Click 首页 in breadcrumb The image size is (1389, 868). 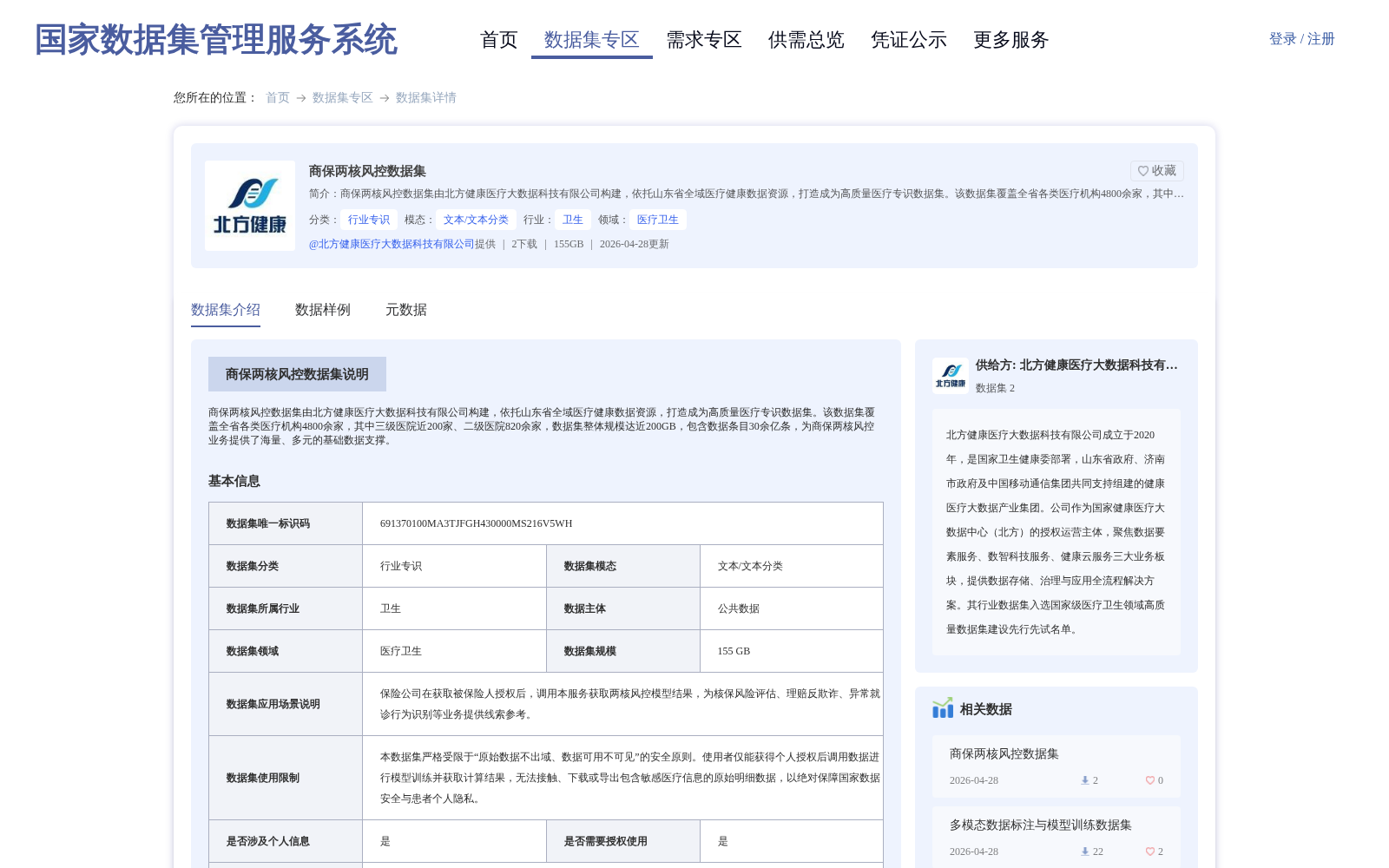(278, 97)
